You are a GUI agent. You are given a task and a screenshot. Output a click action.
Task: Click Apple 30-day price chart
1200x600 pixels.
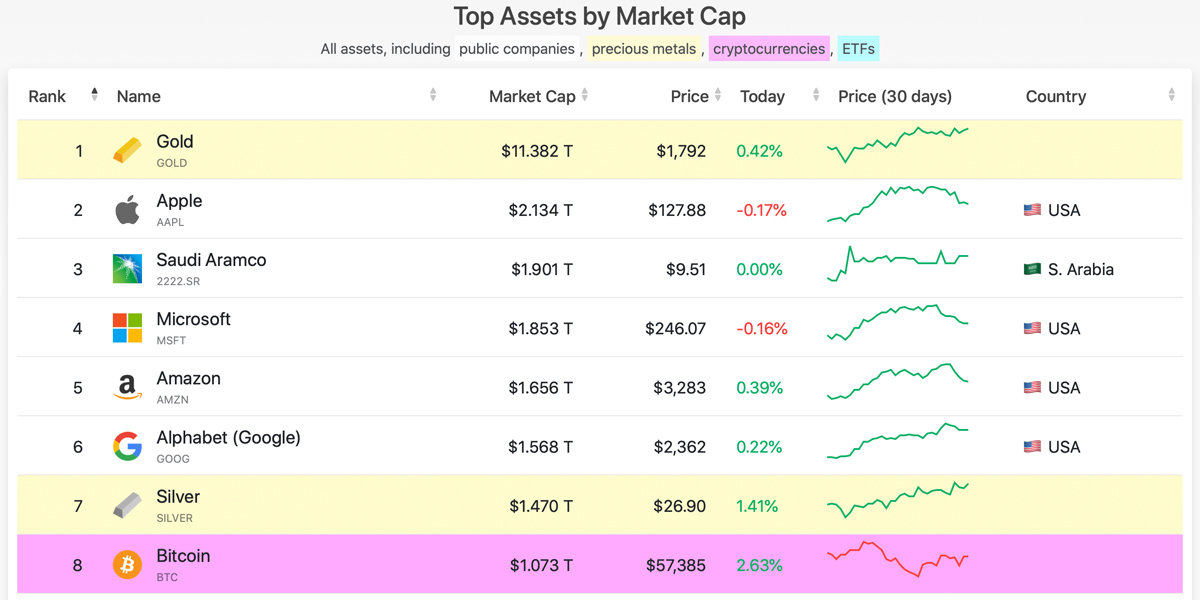point(898,203)
